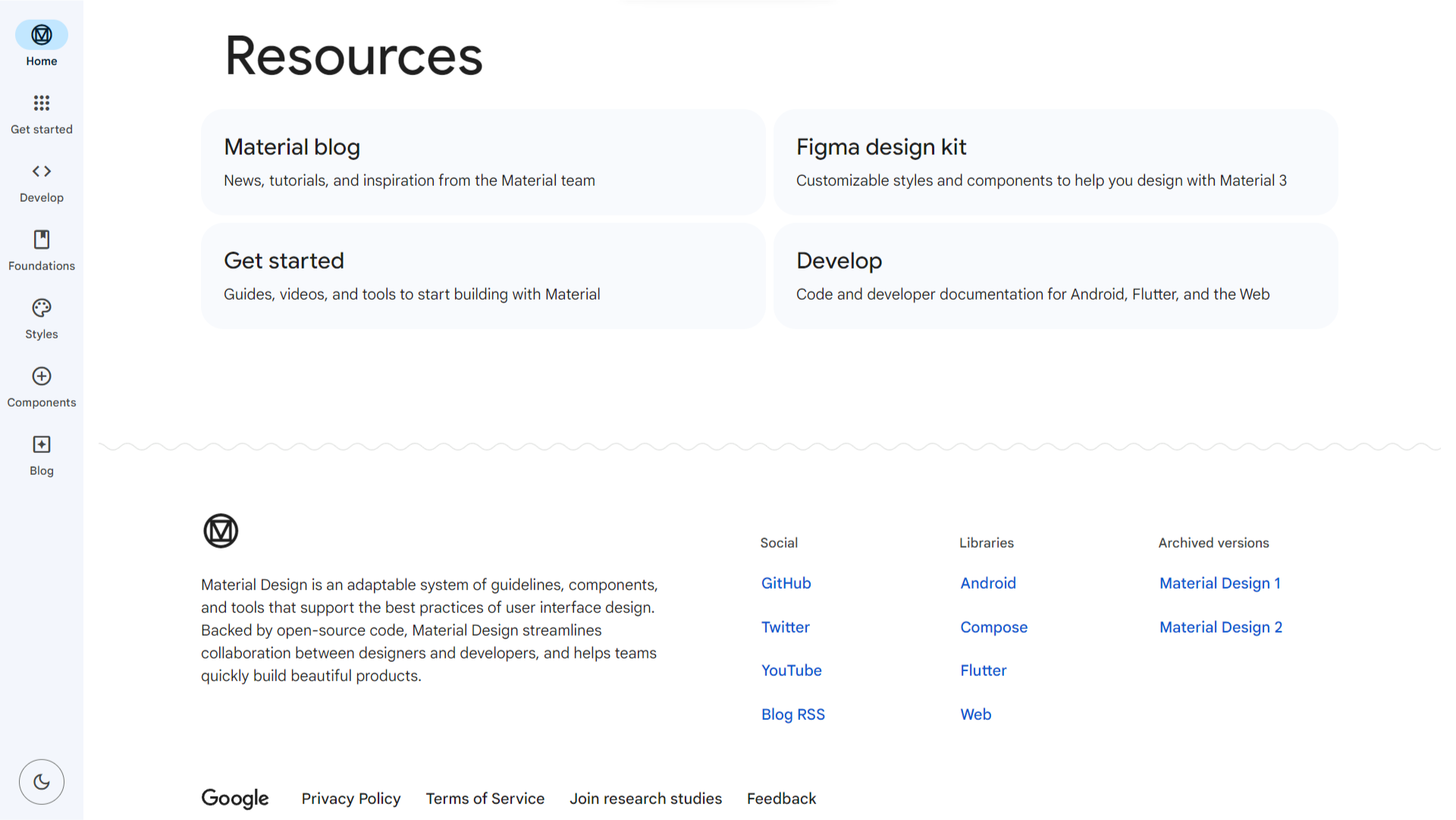Click the Foundations sidebar label
Screen dimensions: 1456x820
point(42,266)
